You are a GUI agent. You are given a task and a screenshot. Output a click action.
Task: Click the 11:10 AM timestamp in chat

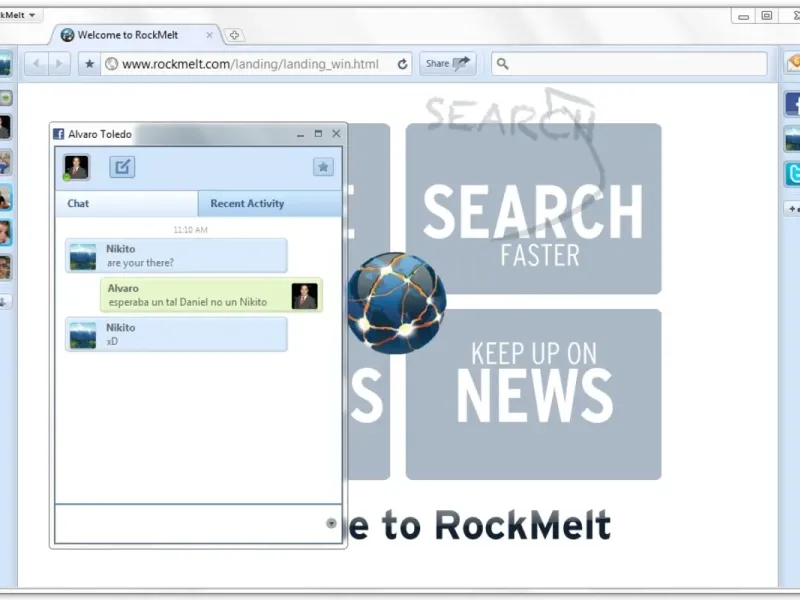point(190,230)
